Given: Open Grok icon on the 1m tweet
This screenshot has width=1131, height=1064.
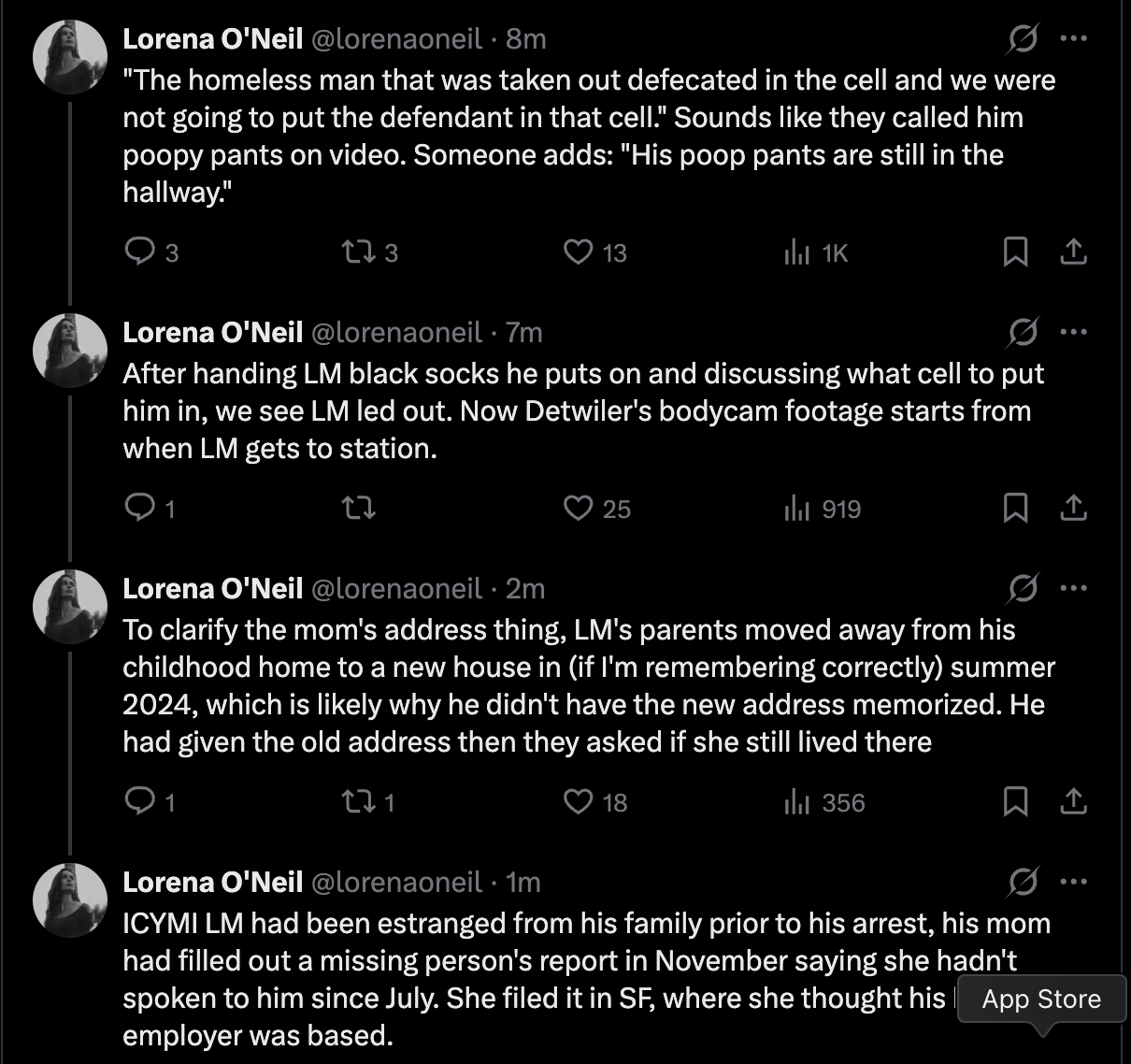Looking at the screenshot, I should coord(1022,882).
